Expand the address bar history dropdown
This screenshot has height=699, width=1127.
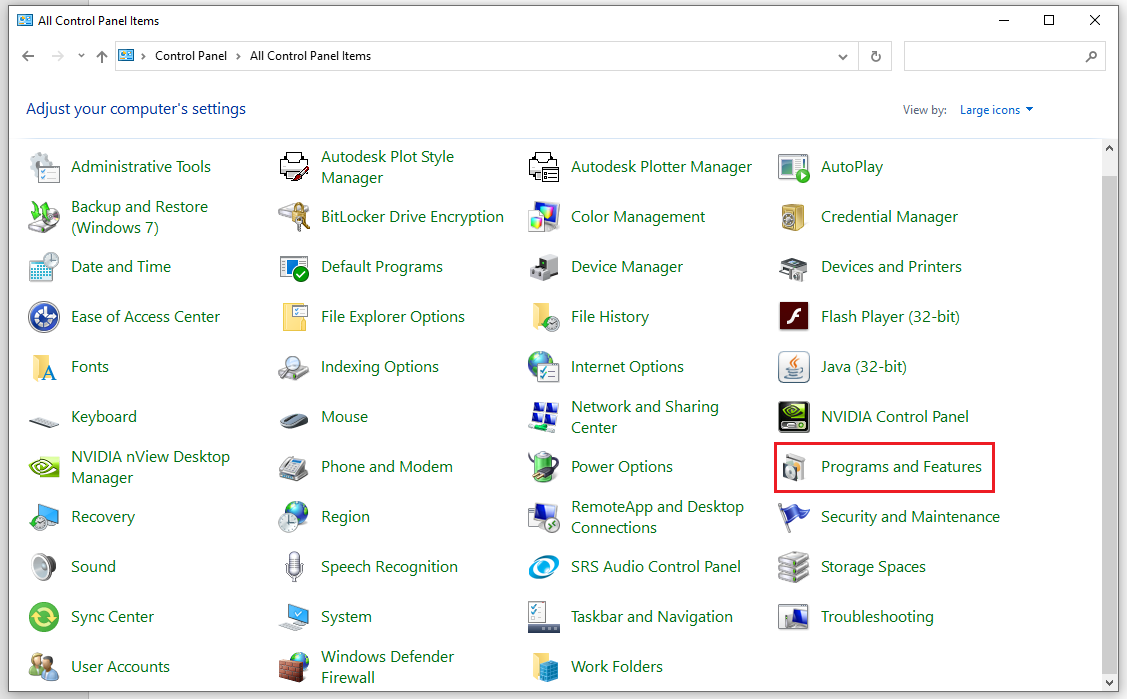coord(843,56)
